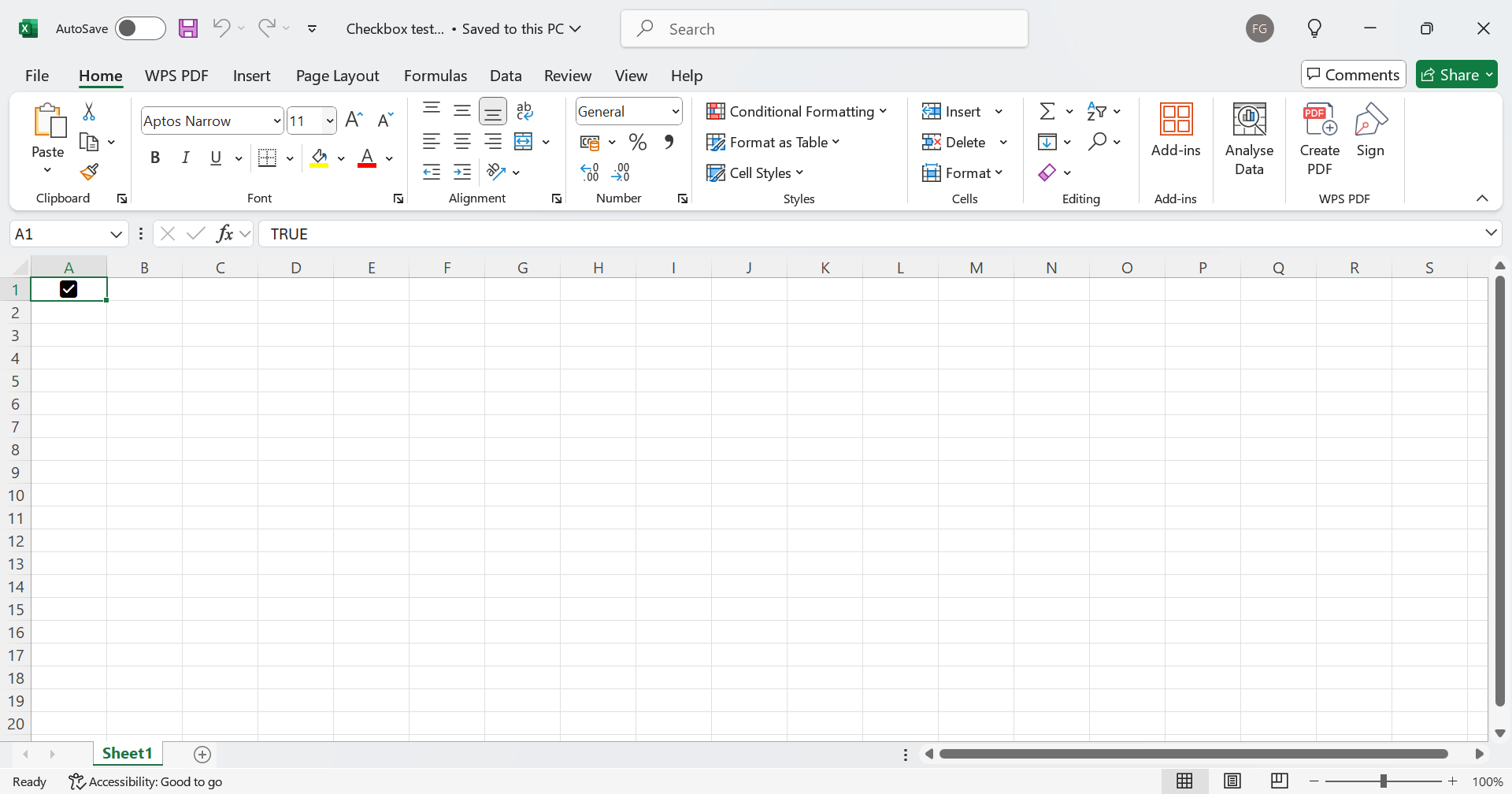
Task: Open the Conditional Formatting dropdown
Action: (x=796, y=112)
